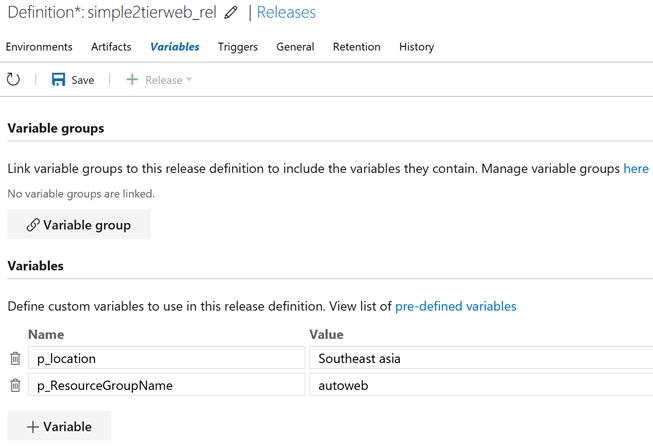
Task: Click the 'Southeast asia' value field
Action: coord(480,358)
